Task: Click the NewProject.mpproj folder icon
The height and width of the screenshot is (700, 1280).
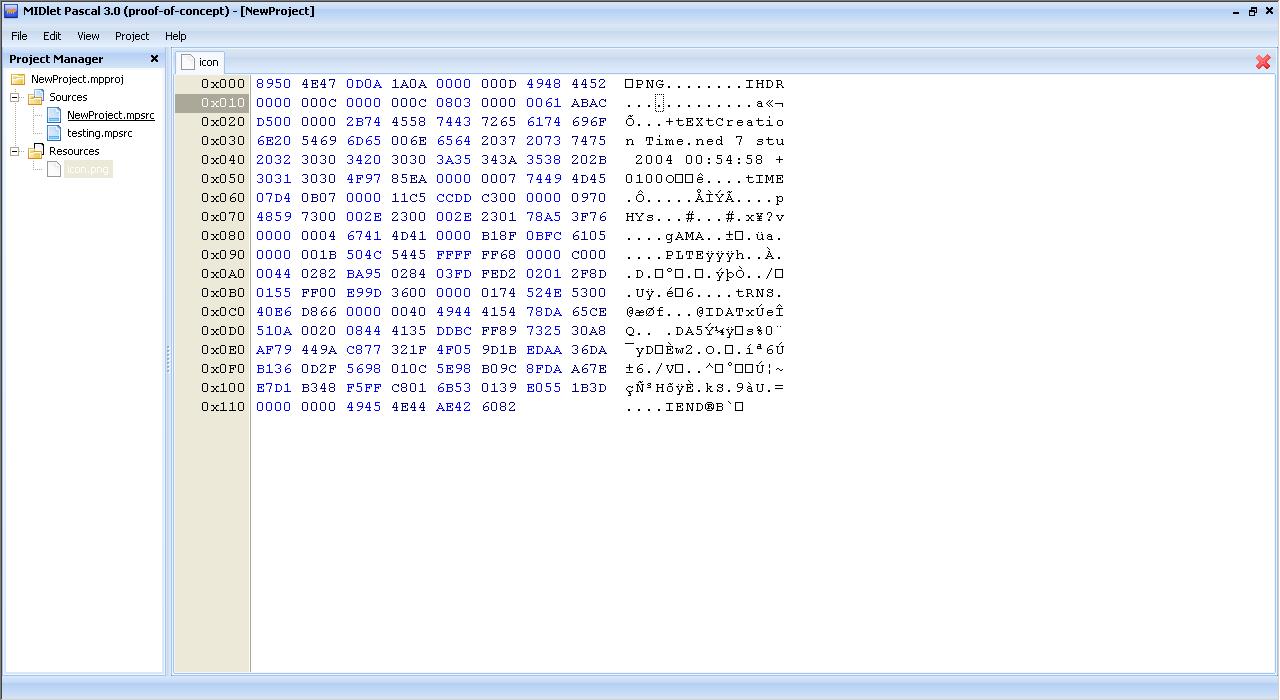Action: pos(18,79)
